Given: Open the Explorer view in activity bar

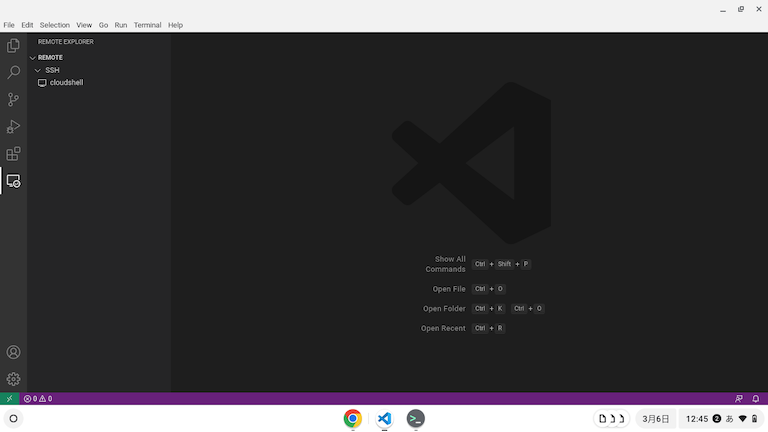Looking at the screenshot, I should tap(13, 46).
